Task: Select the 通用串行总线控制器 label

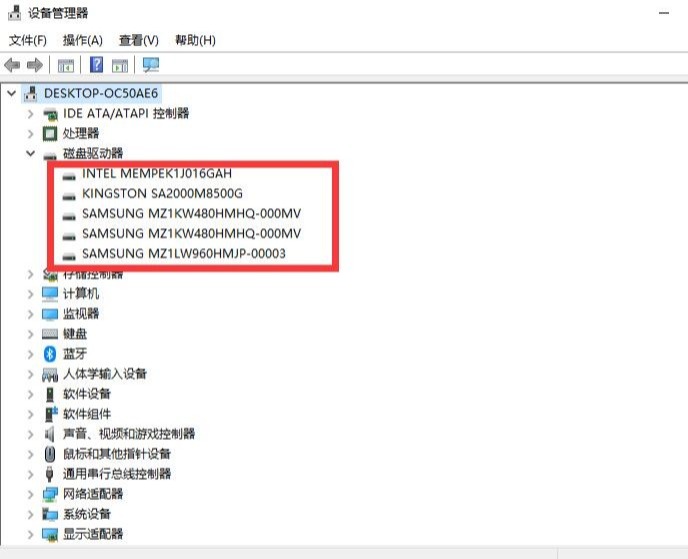Action: click(117, 474)
